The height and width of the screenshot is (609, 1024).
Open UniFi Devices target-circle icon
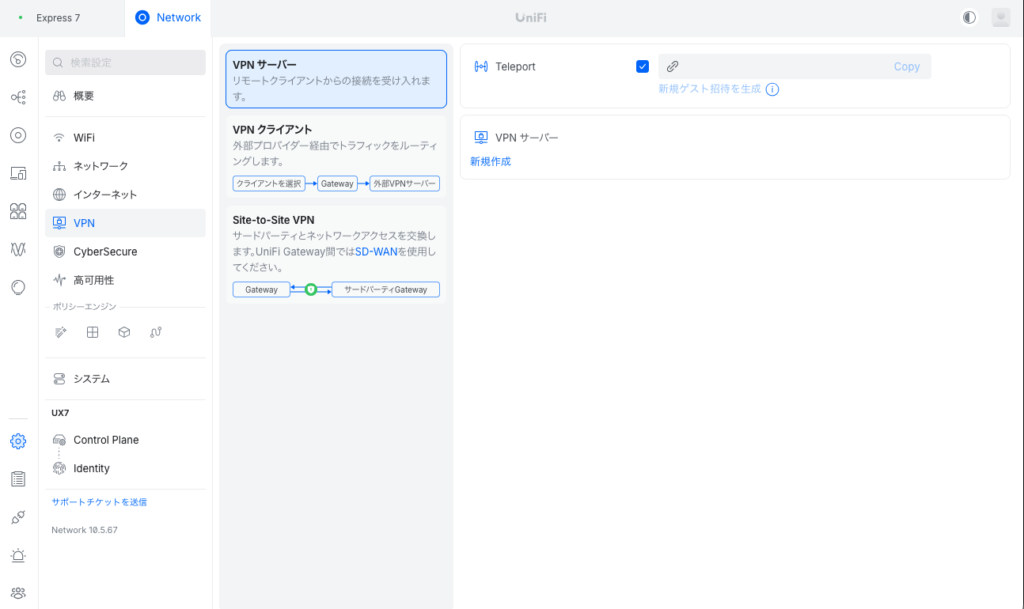click(x=18, y=135)
